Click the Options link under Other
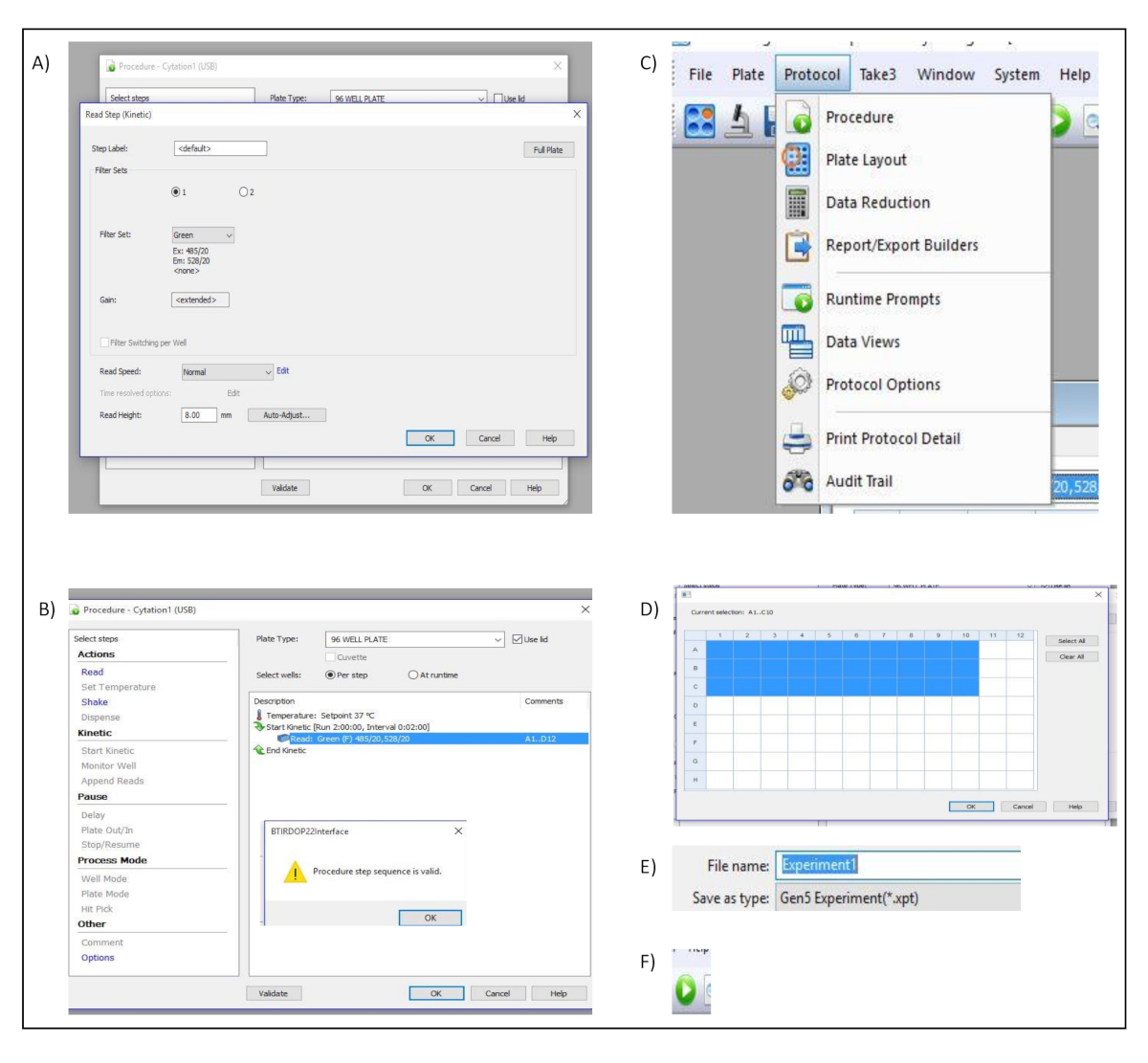This screenshot has height=1063, width=1148. click(98, 958)
